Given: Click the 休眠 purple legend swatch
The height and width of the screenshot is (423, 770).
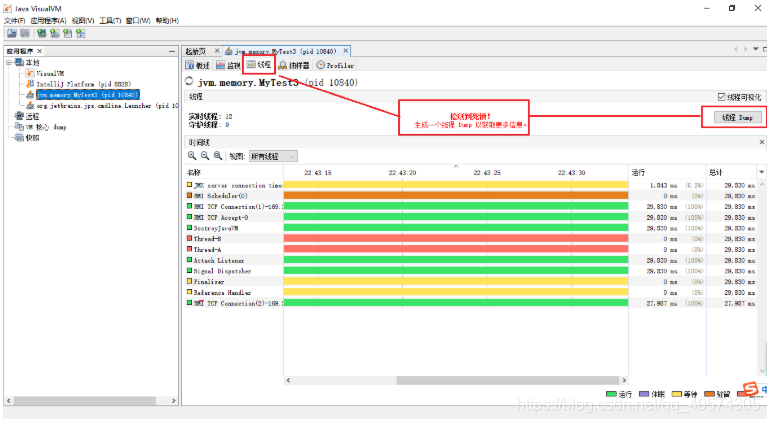Looking at the screenshot, I should (644, 394).
